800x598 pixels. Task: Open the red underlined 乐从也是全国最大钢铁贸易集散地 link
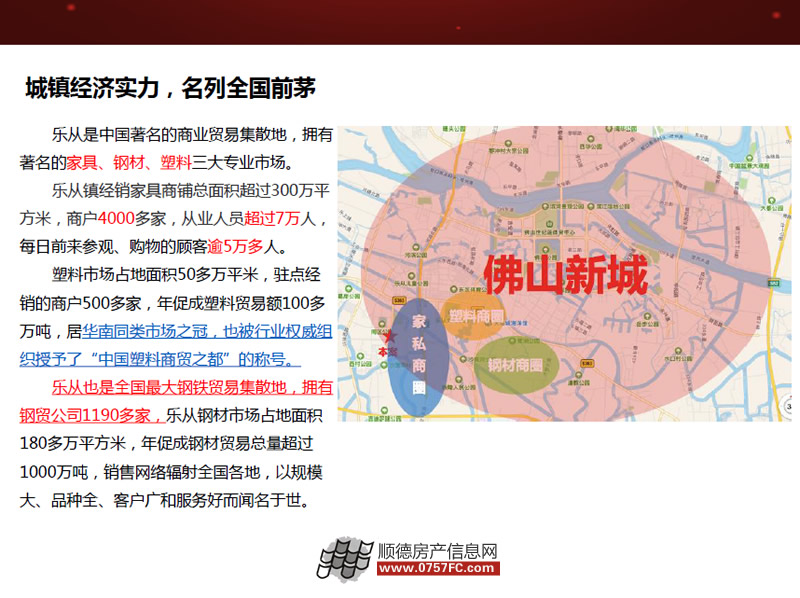[x=169, y=388]
